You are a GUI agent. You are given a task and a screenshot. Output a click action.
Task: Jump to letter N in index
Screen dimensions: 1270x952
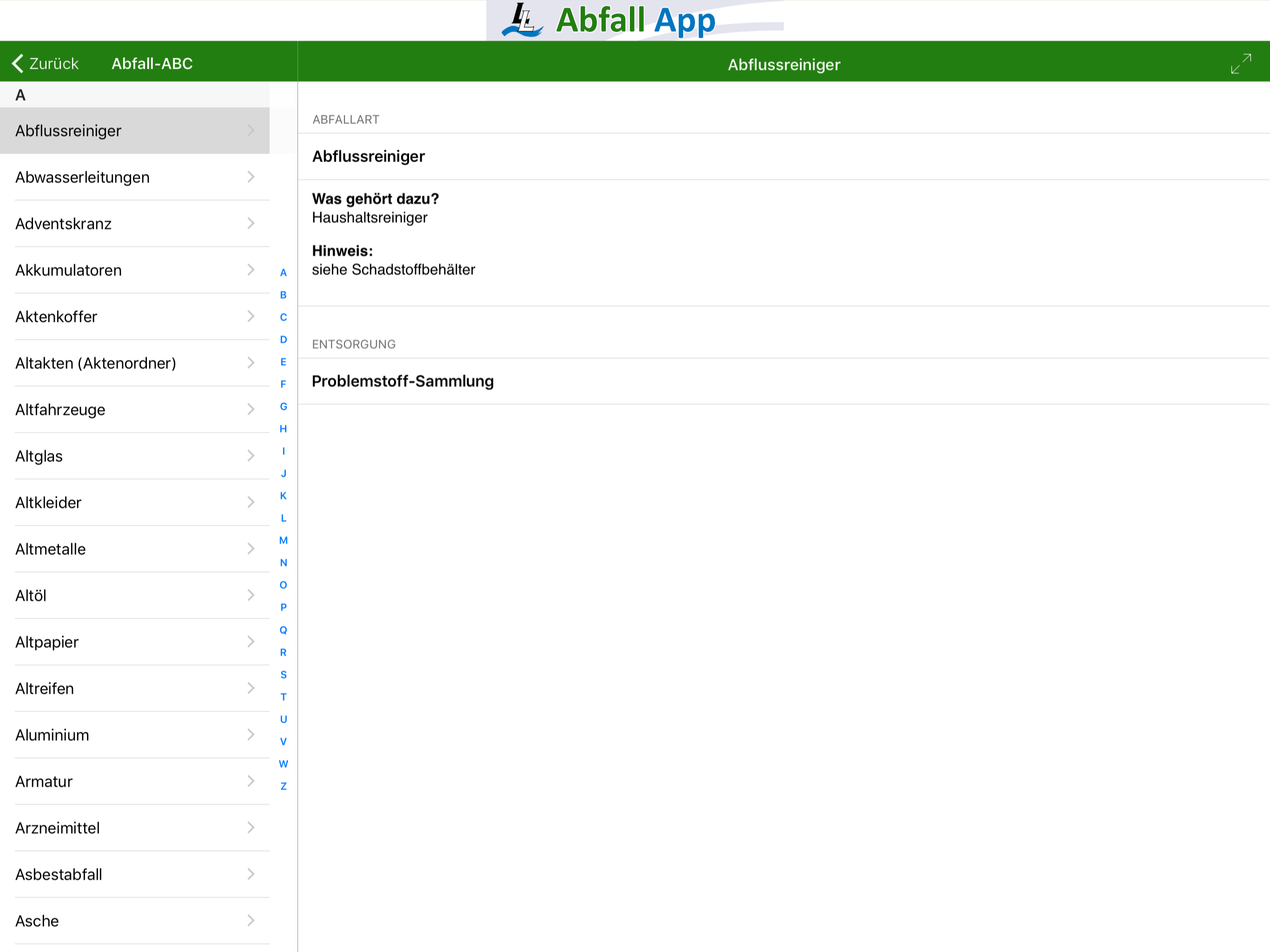[x=283, y=563]
